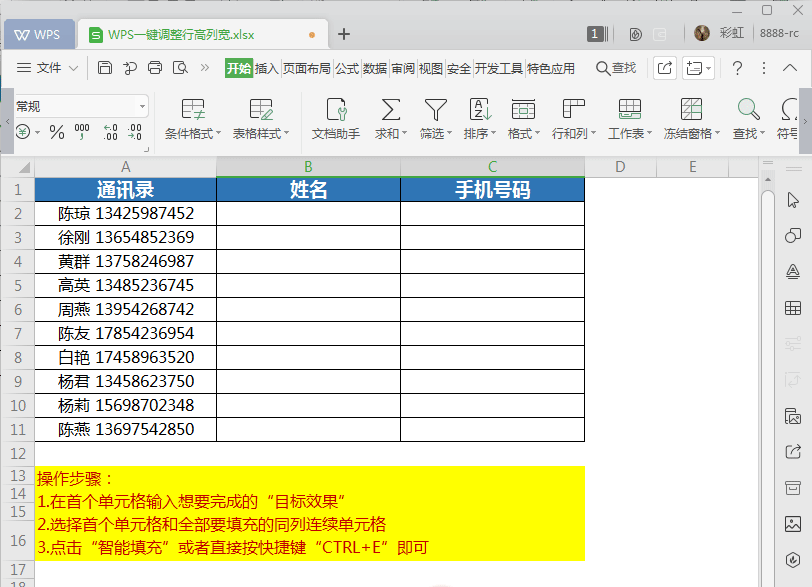
Task: Click the share icon in menu bar
Action: tap(665, 68)
